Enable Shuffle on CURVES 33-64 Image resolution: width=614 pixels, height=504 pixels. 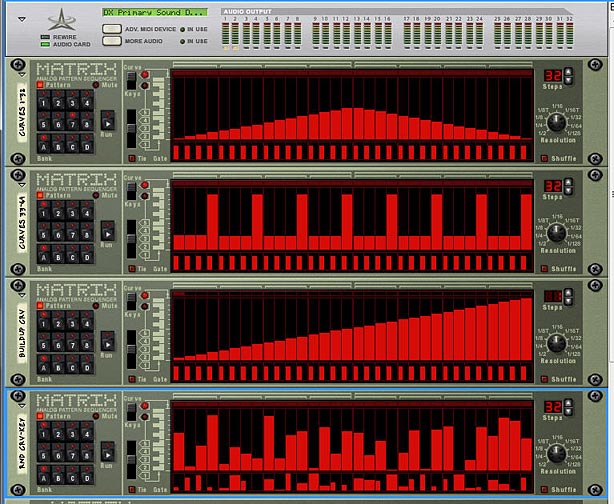click(x=544, y=269)
